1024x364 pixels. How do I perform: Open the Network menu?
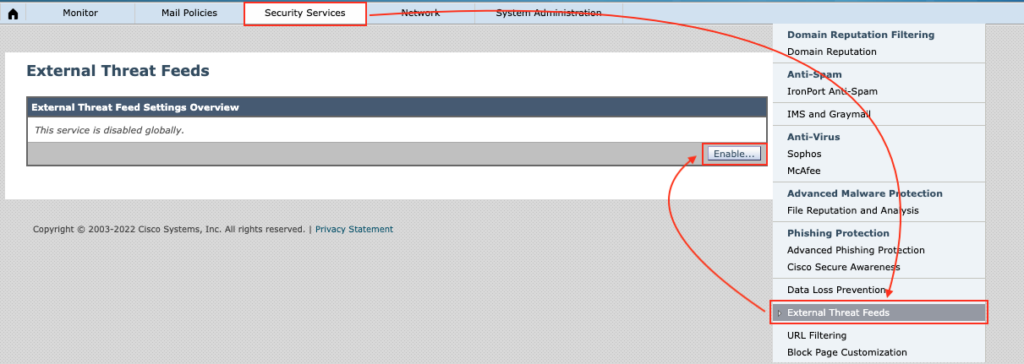[x=420, y=13]
